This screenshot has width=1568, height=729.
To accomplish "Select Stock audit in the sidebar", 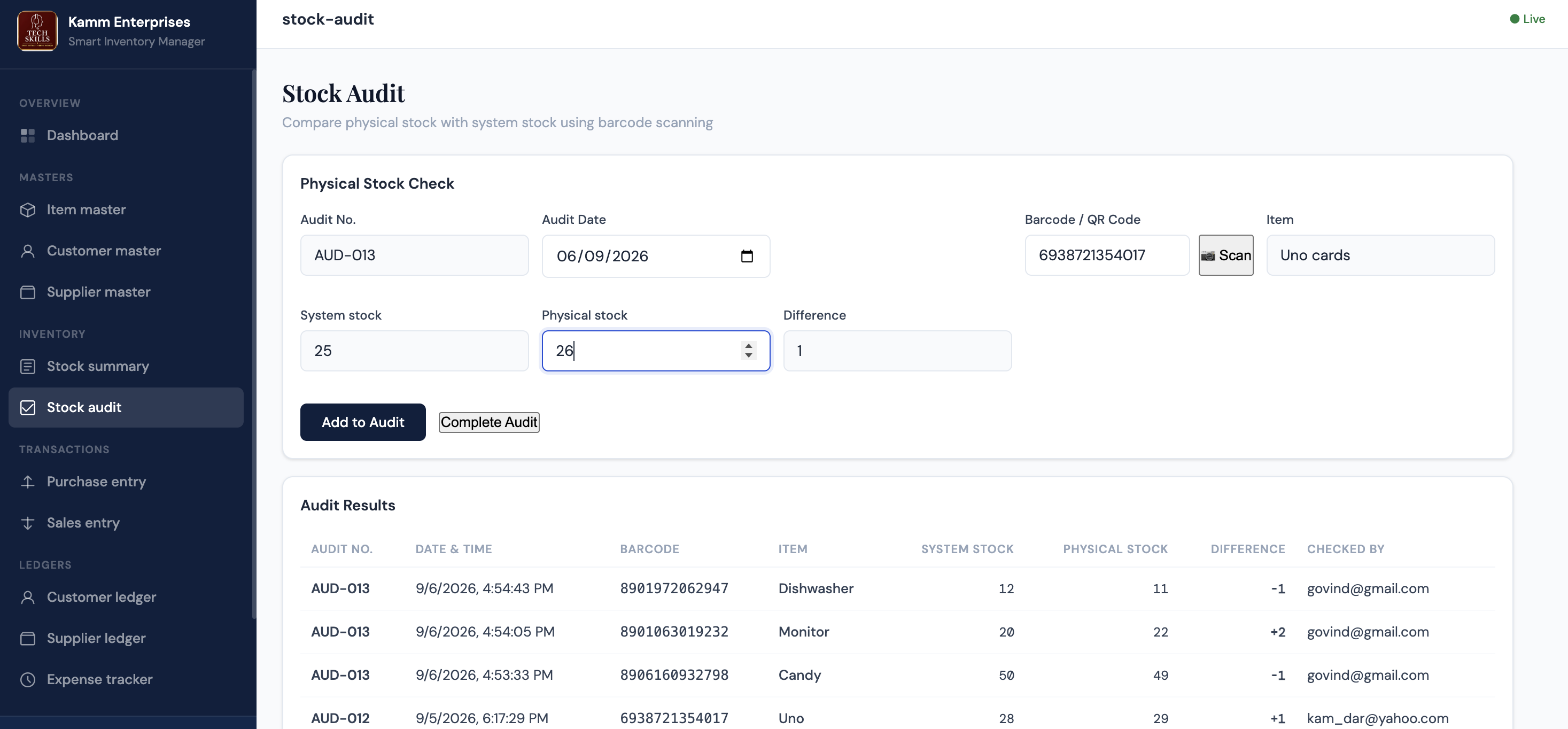I will [x=126, y=408].
